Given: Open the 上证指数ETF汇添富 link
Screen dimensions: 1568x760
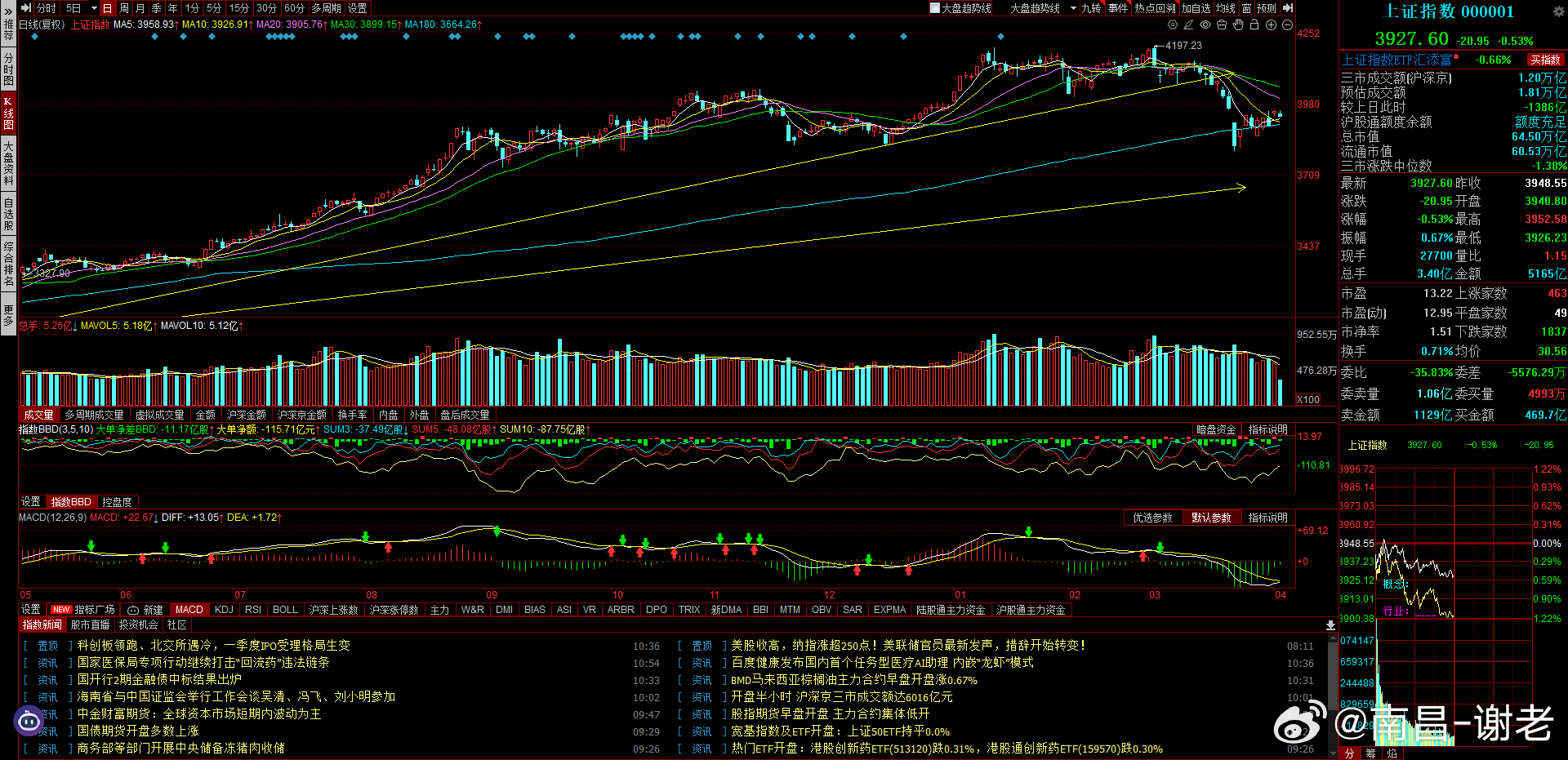Looking at the screenshot, I should (1396, 60).
